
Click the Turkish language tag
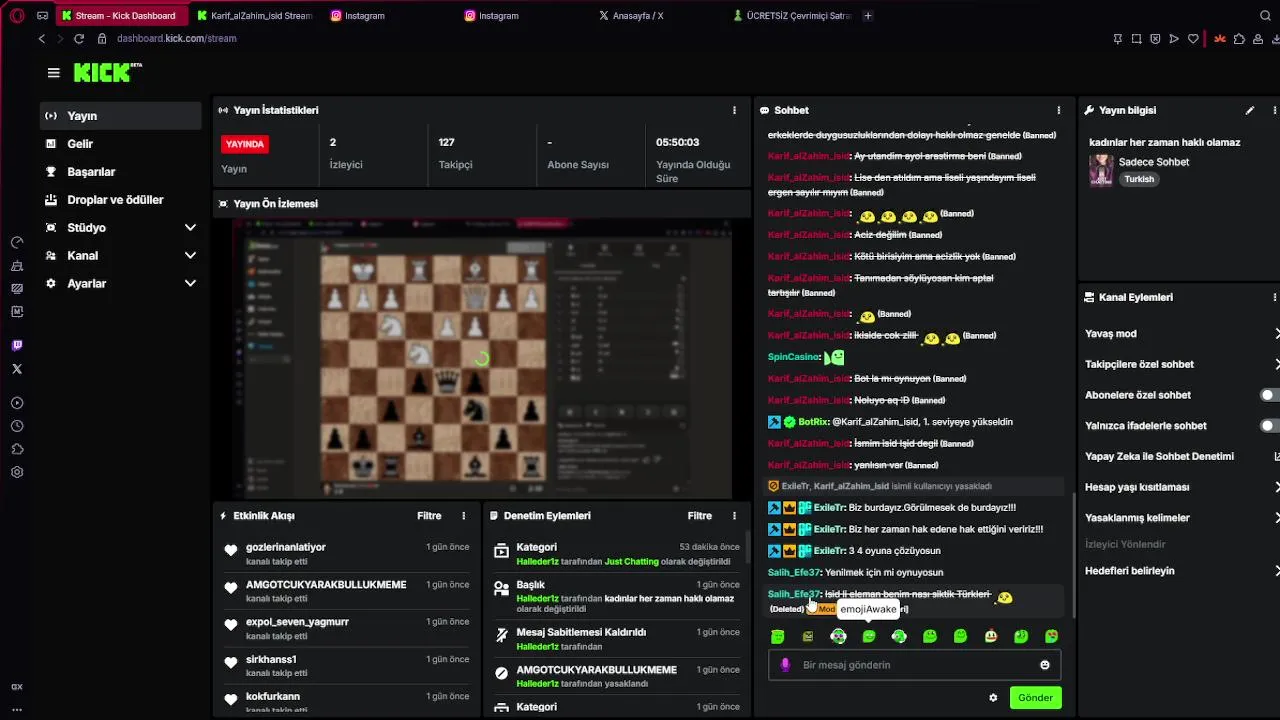[1139, 179]
